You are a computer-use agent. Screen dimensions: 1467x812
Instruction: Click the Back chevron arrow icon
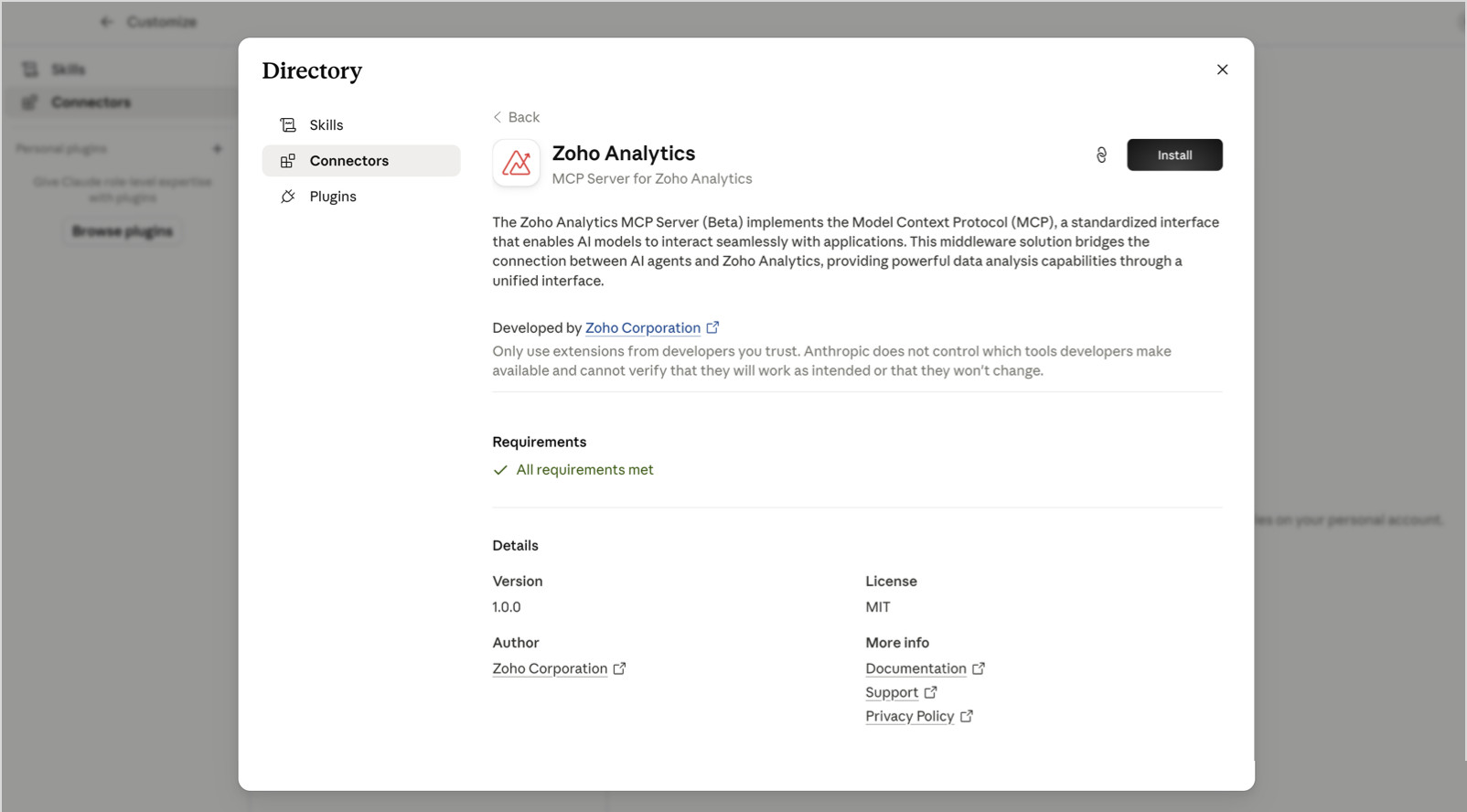coord(498,117)
